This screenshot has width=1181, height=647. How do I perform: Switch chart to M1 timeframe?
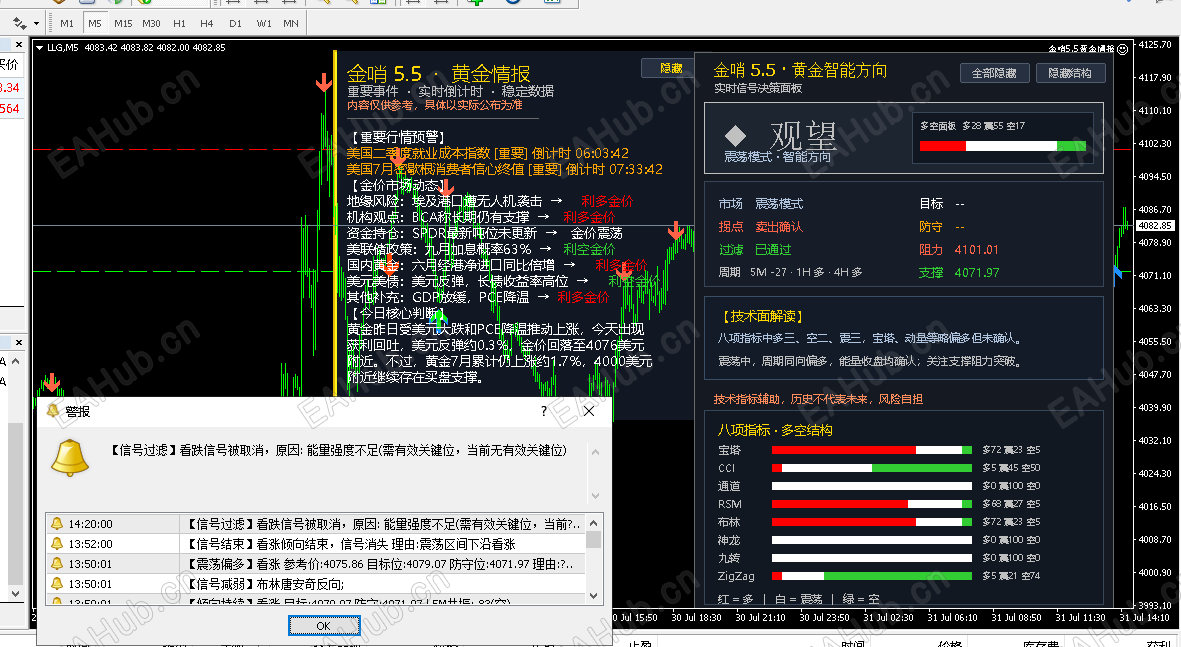click(67, 23)
